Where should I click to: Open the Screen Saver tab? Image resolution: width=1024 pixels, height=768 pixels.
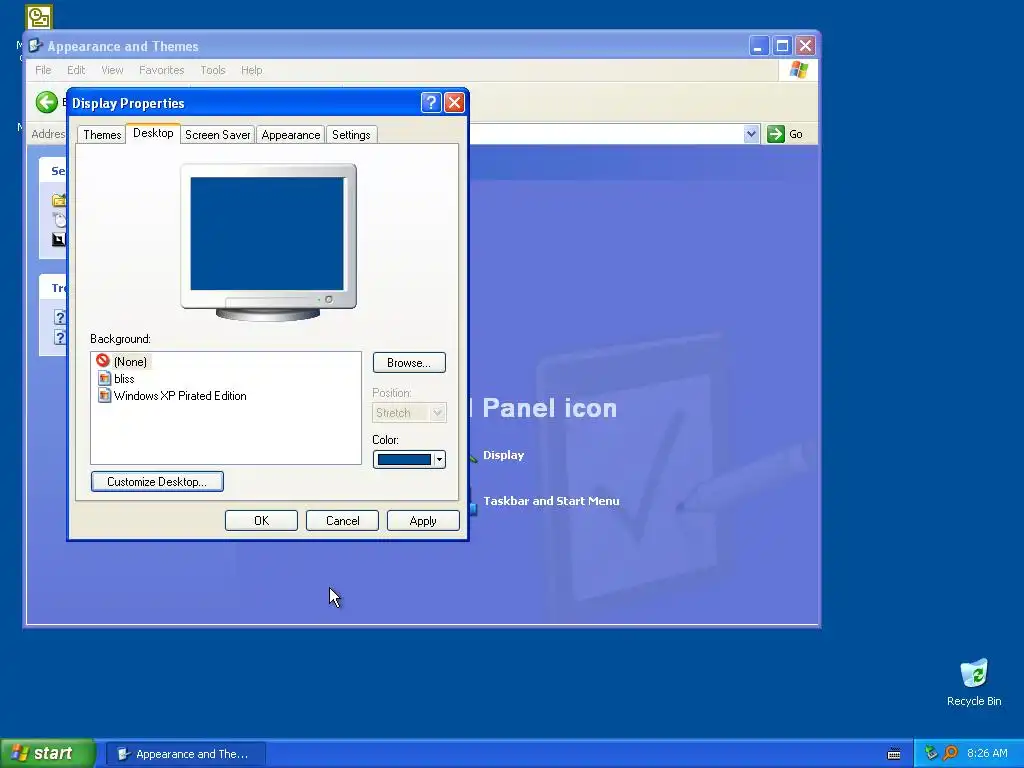[217, 135]
